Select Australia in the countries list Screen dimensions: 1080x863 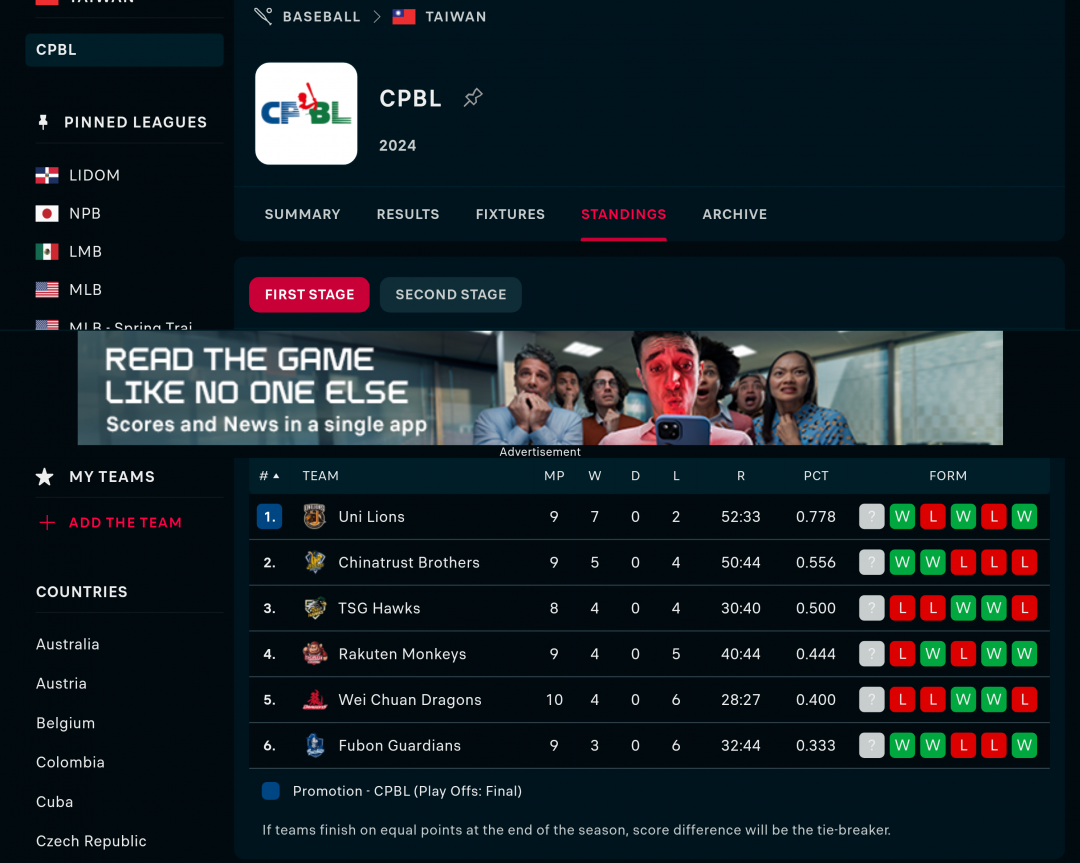click(68, 644)
